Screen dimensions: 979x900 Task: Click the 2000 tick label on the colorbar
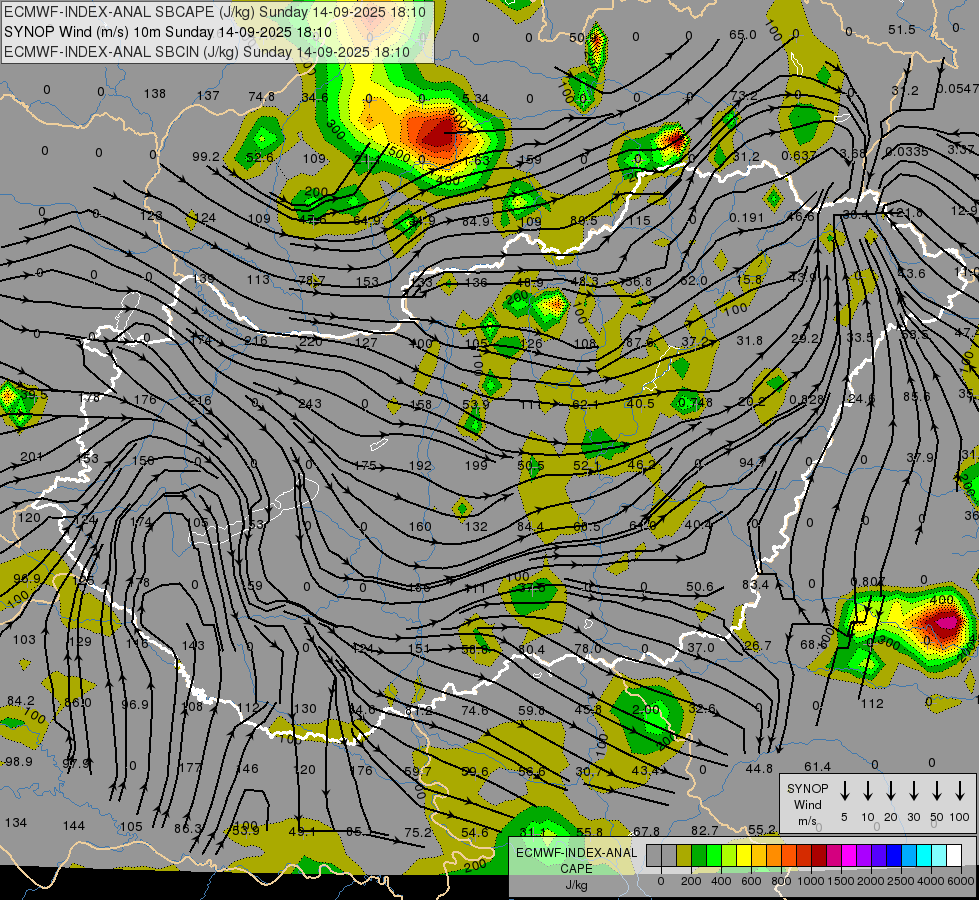[x=871, y=881]
